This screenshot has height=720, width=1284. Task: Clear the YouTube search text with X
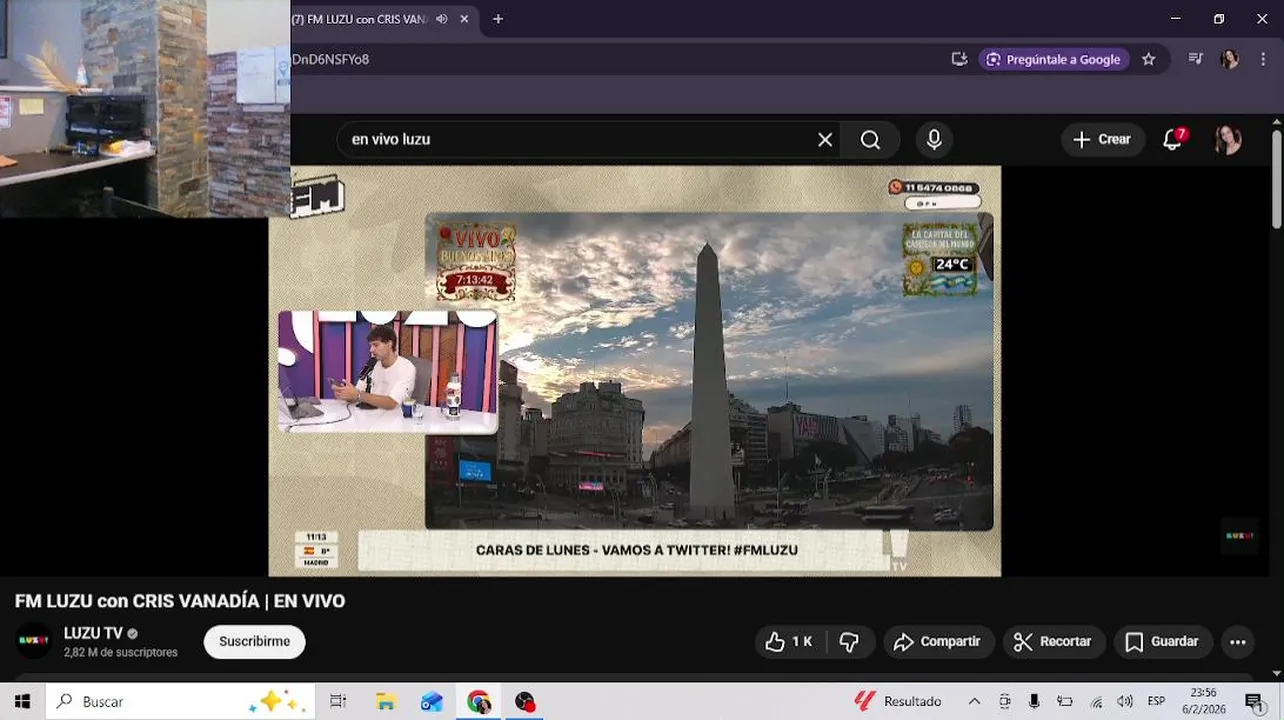pyautogui.click(x=825, y=140)
